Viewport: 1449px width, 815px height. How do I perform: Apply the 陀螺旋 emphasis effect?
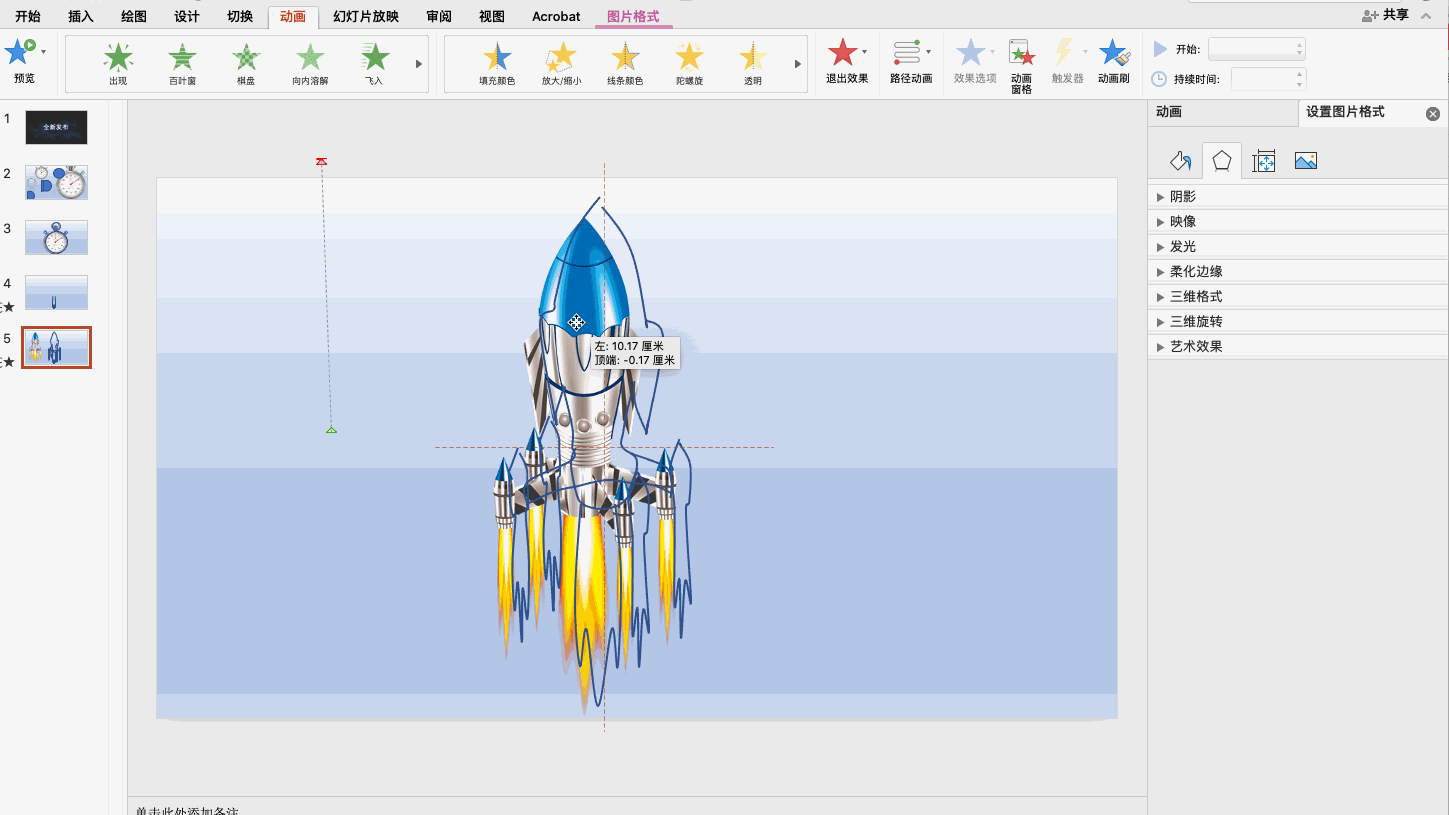point(689,64)
